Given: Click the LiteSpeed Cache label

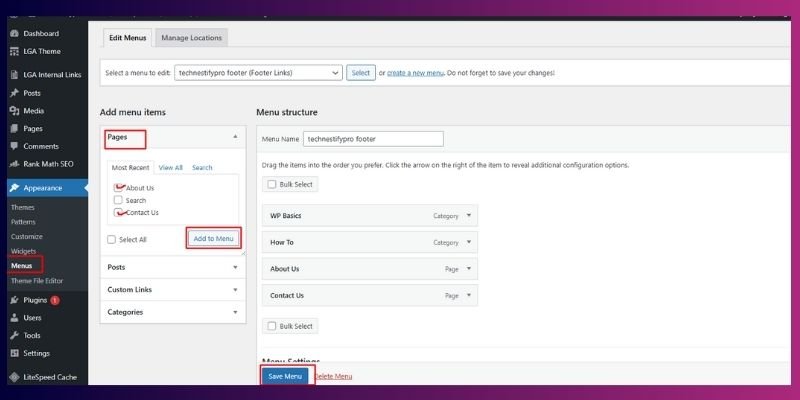Looking at the screenshot, I should pos(50,378).
